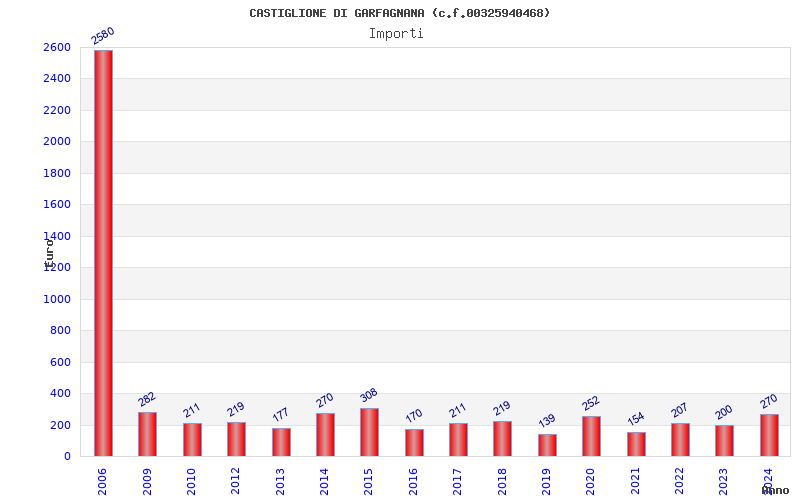Screen dimensions: 800x500
Task: Click the Euro y-axis title
Action: click(49, 253)
